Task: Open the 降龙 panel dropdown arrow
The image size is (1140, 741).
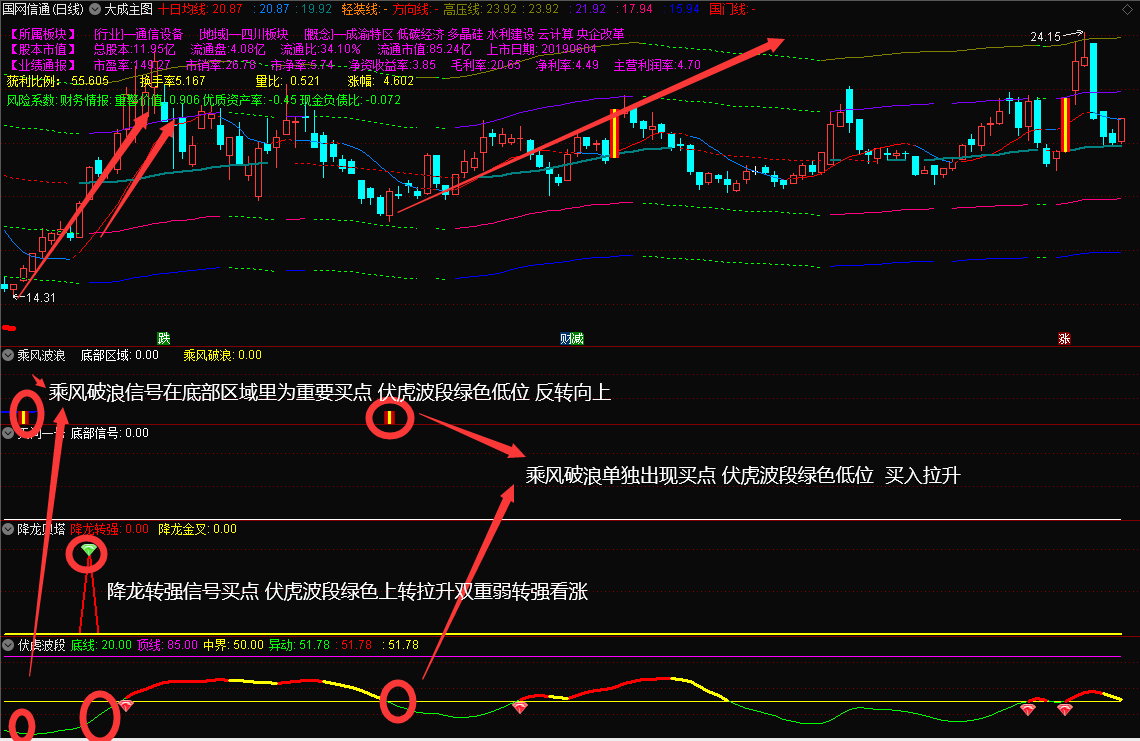Action: click(9, 529)
